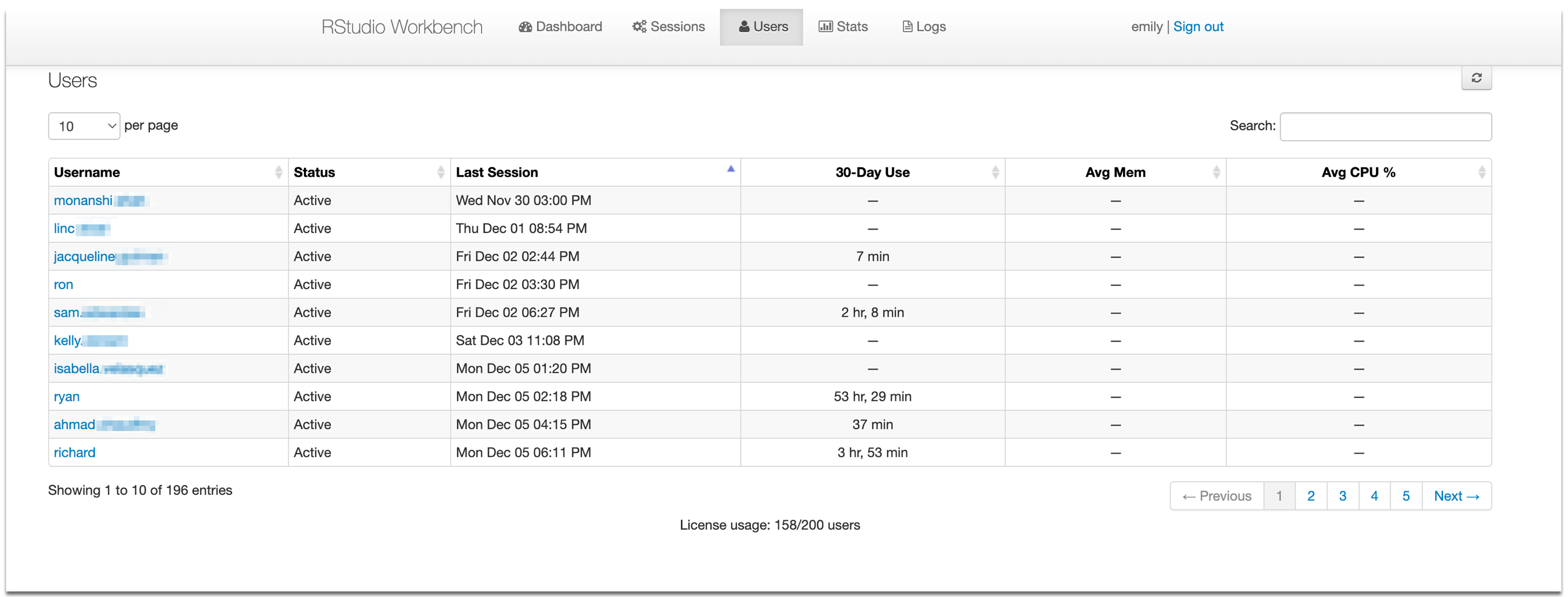Sort by Avg CPU % arrows
Image resolution: width=1568 pixels, height=597 pixels.
coord(1481,172)
